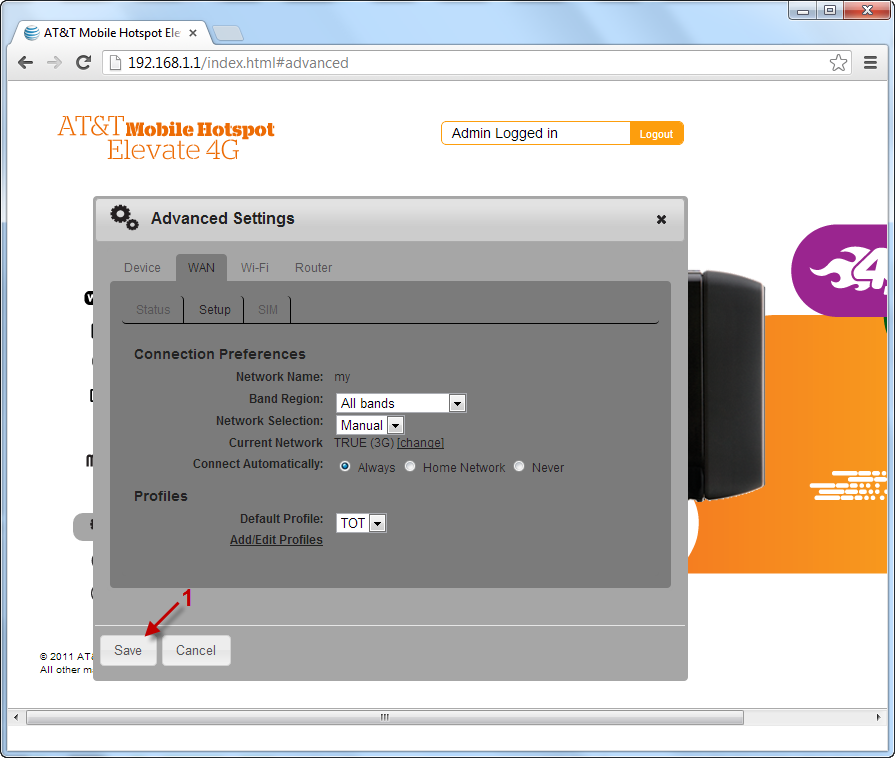Viewport: 895px width, 758px height.
Task: Click the gears icon beside Advanced Settings
Action: (x=124, y=217)
